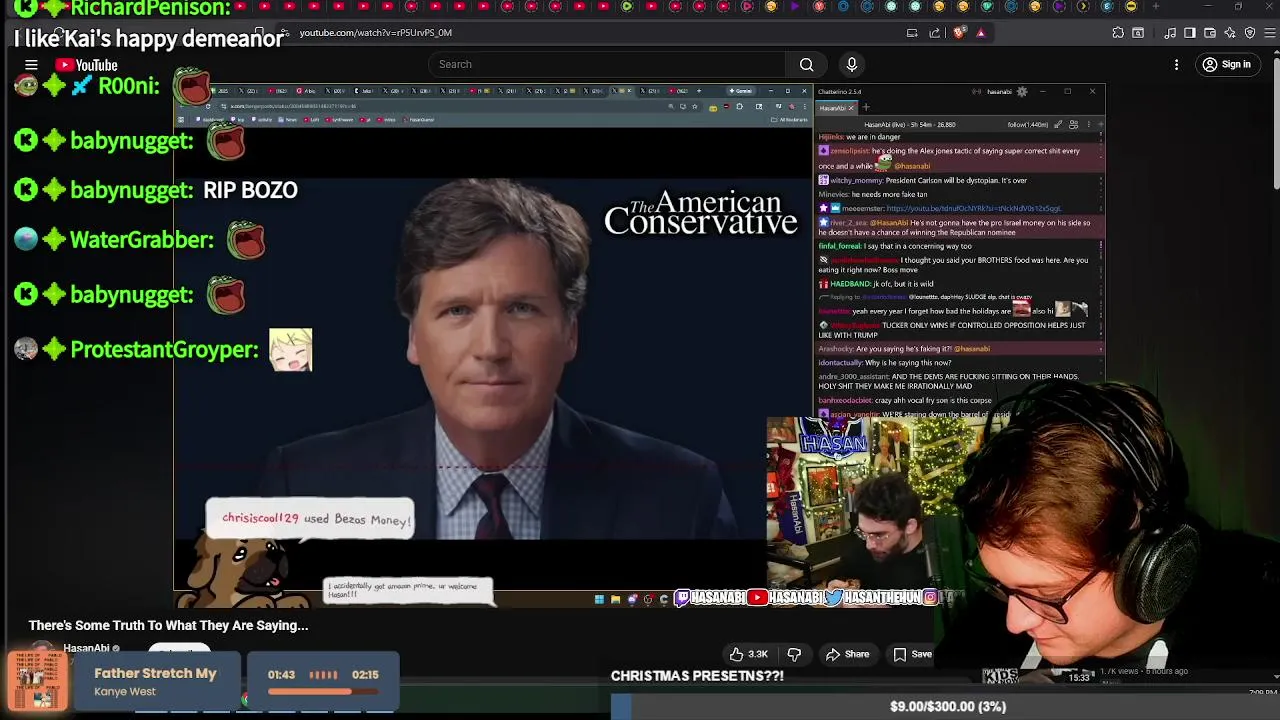Open the Brave Shields lion icon

click(x=960, y=33)
